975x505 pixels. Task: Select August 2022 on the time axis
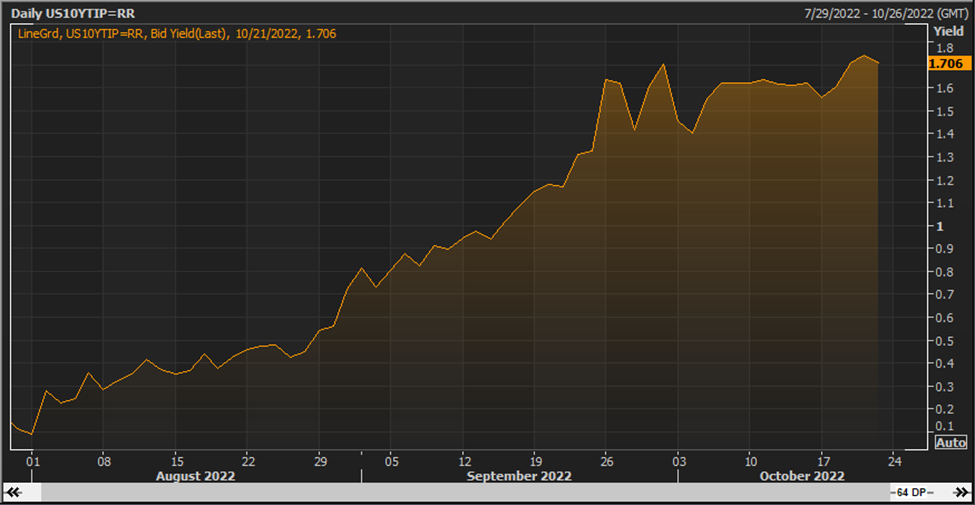[195, 476]
